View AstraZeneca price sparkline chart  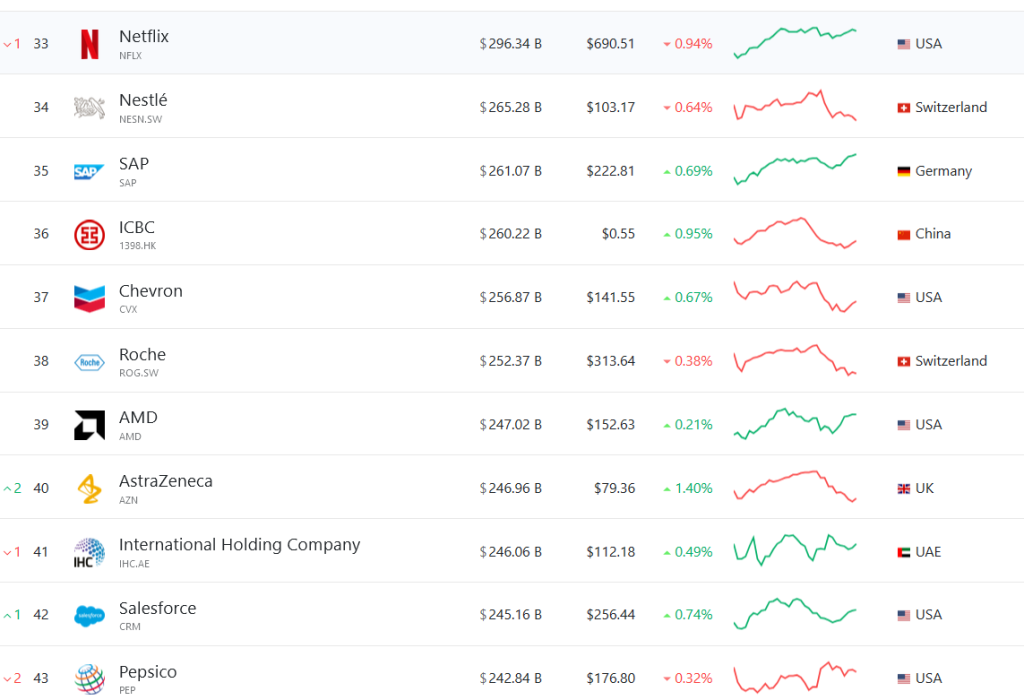tap(795, 486)
